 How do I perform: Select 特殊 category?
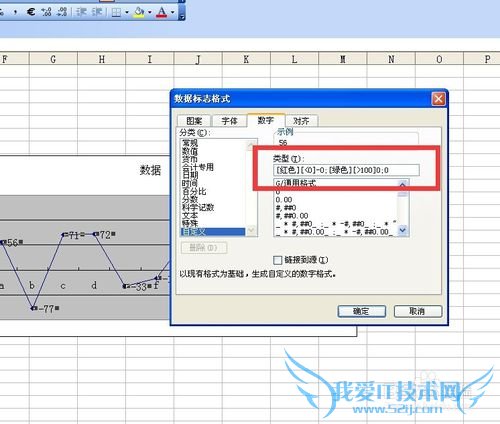coord(190,223)
